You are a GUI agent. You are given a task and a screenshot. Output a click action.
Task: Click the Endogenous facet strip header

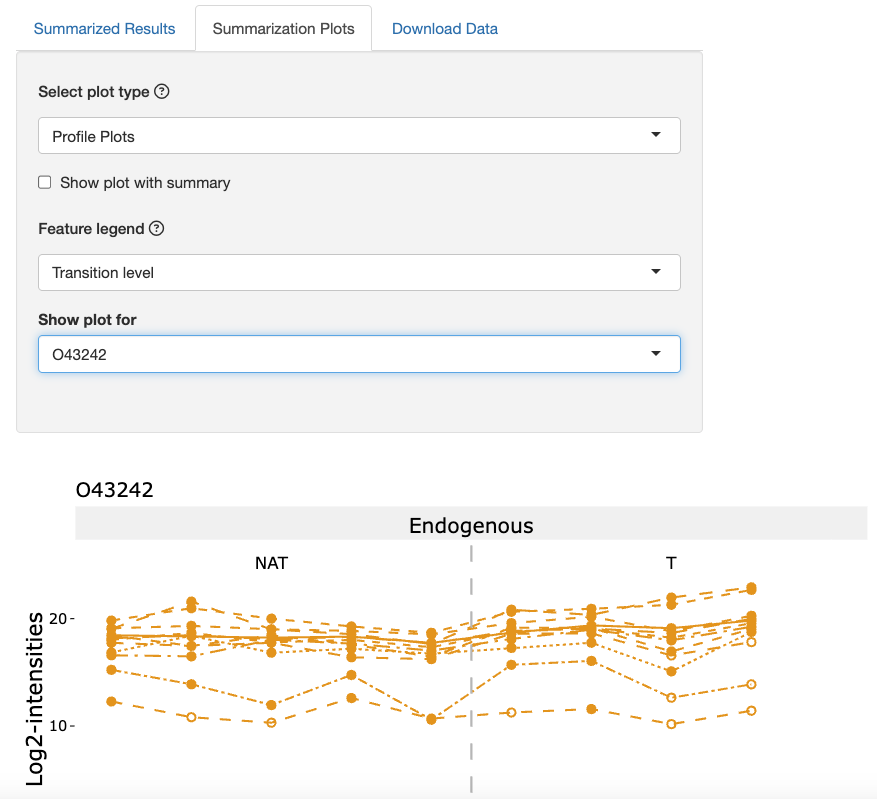pos(471,525)
